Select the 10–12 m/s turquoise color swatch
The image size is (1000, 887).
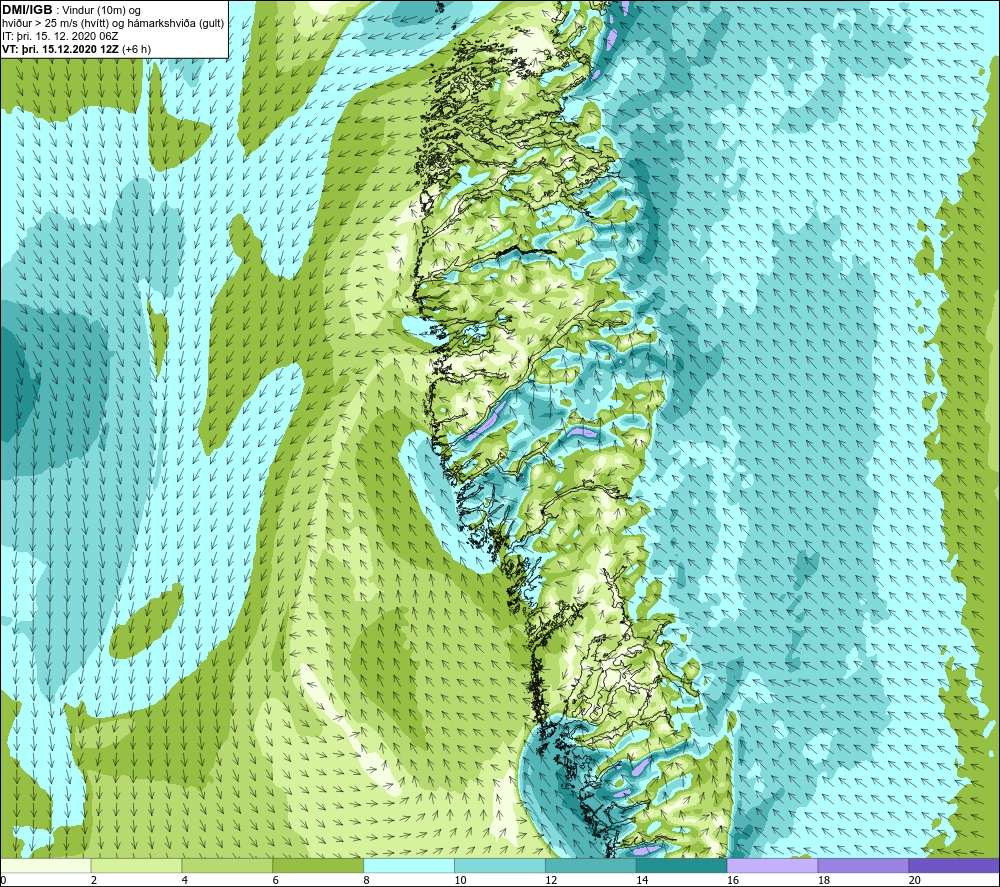point(499,865)
